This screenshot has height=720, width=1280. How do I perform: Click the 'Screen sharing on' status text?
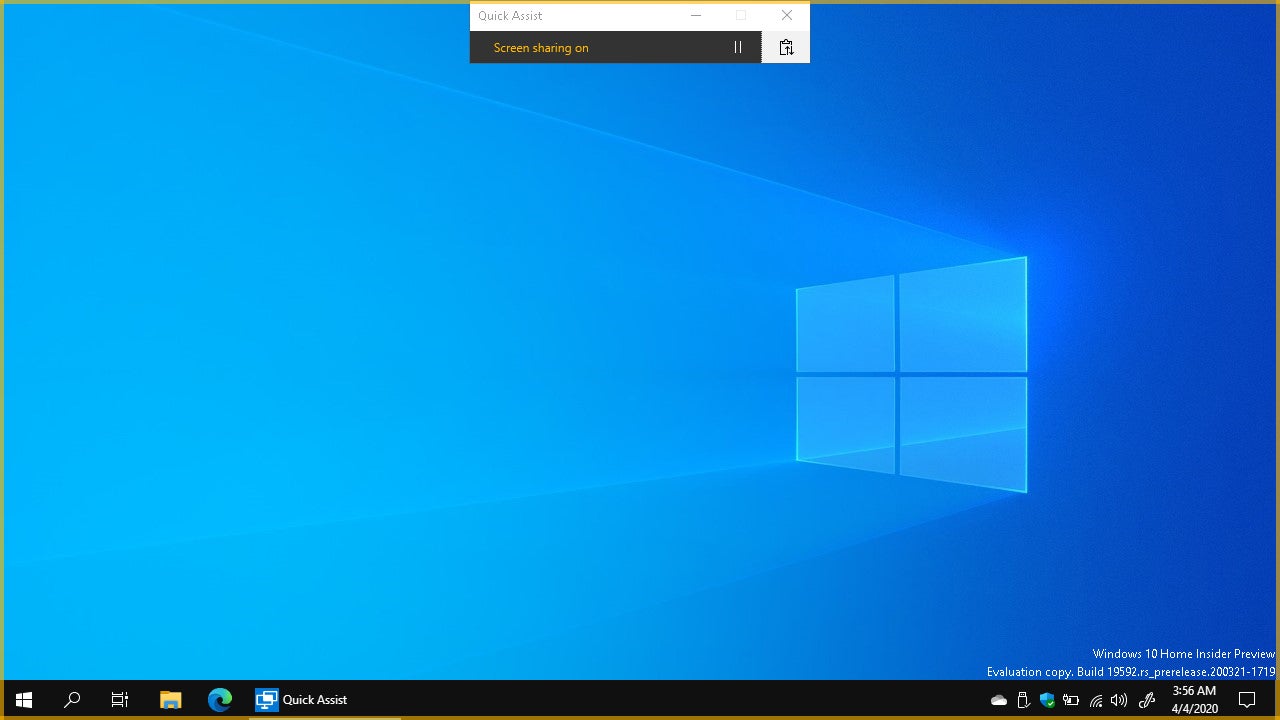(541, 48)
